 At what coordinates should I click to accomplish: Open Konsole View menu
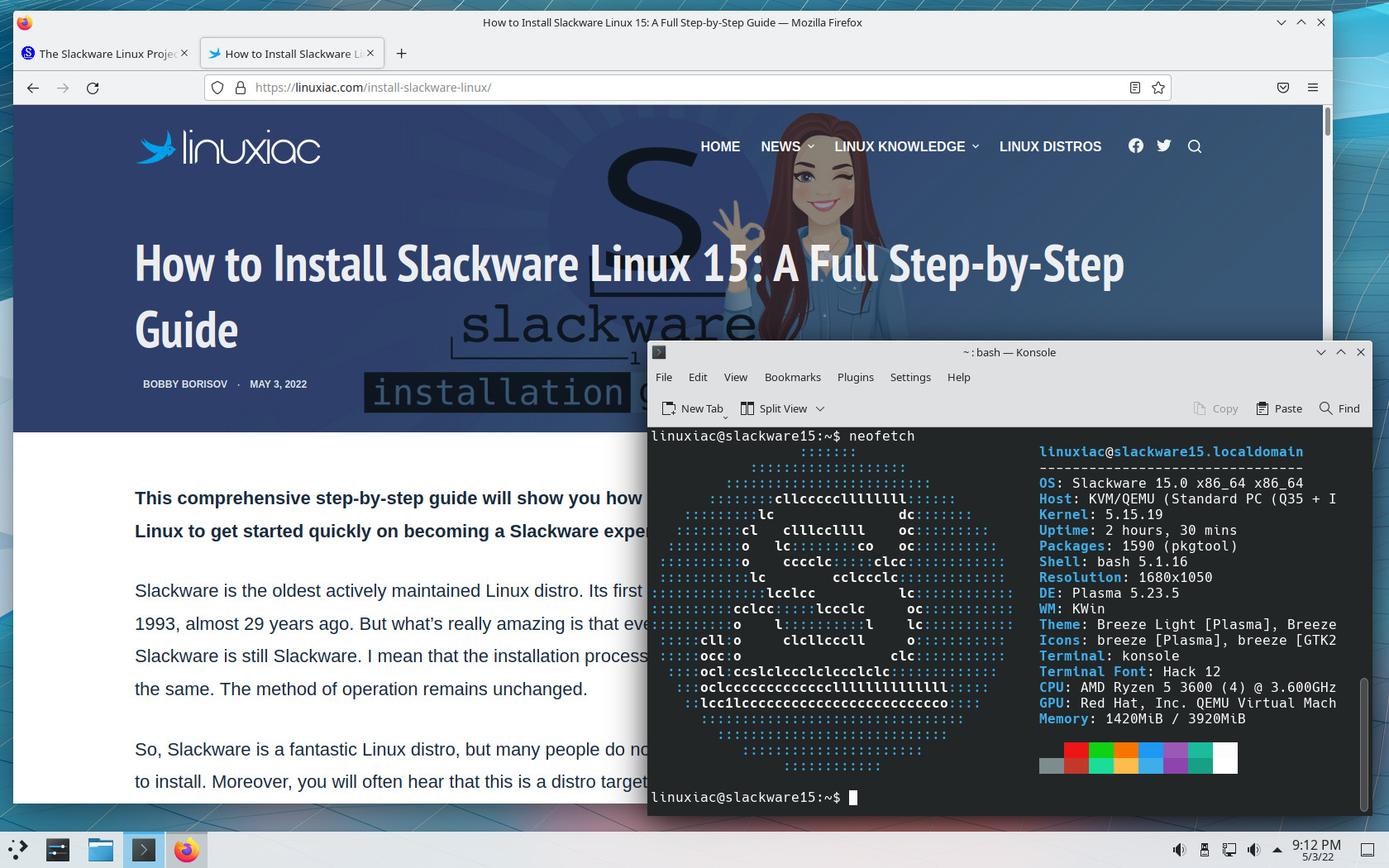click(736, 377)
